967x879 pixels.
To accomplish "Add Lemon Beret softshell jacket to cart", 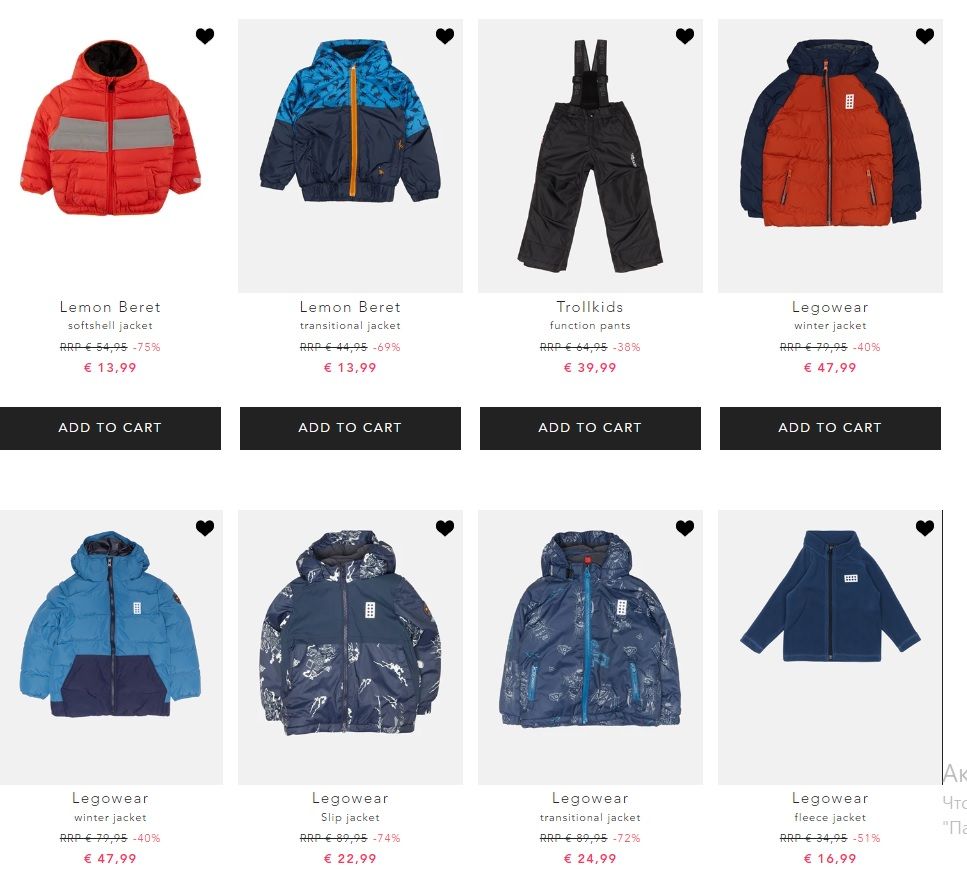I will [x=110, y=428].
